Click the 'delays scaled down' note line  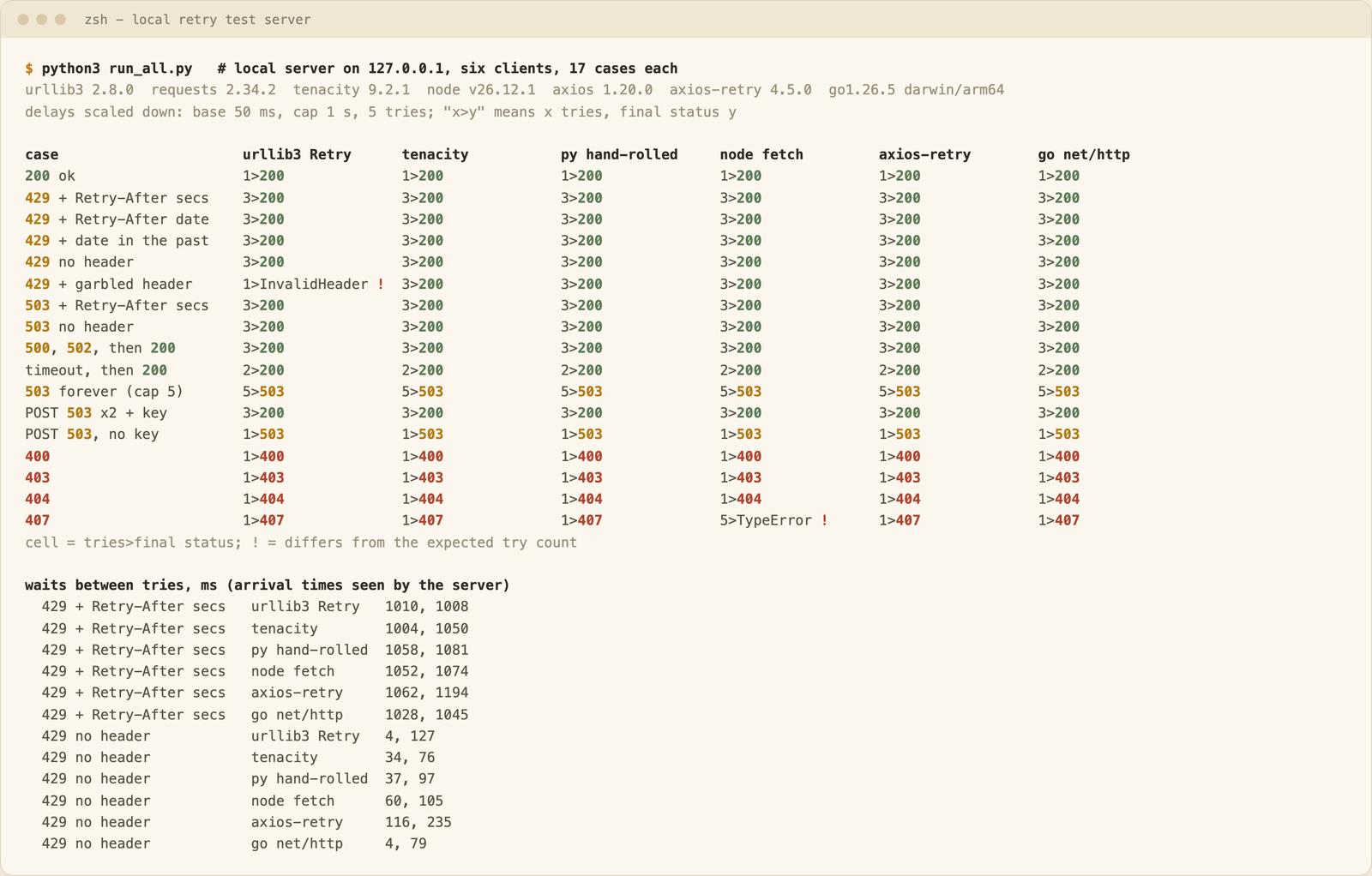pos(381,112)
